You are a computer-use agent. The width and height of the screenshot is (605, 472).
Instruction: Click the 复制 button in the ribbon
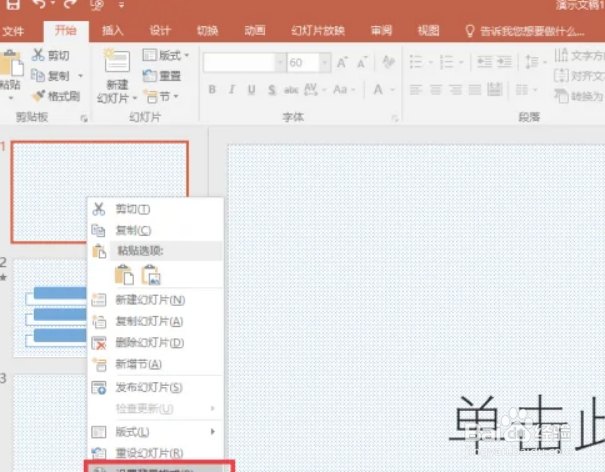tap(50, 76)
